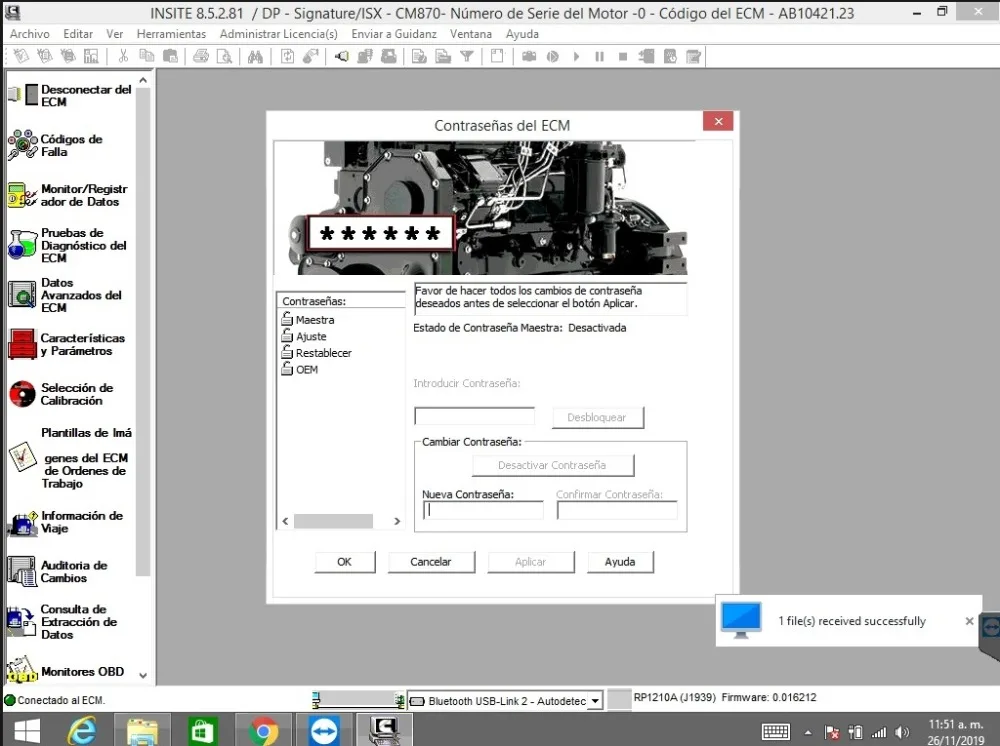Screen dimensions: 1000x746
Task: Open the touch keyboard tray icon
Action: [776, 732]
